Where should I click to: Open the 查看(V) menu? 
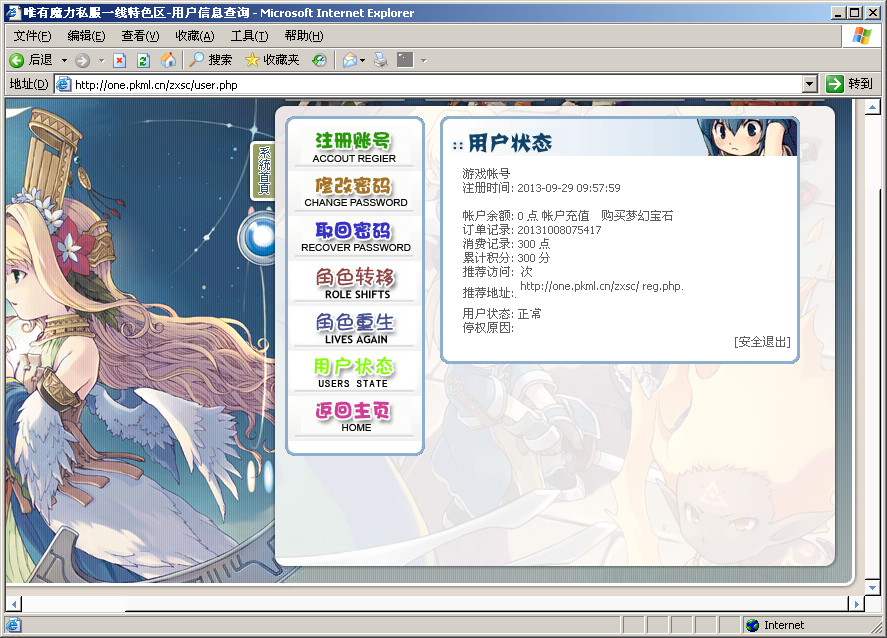(140, 36)
